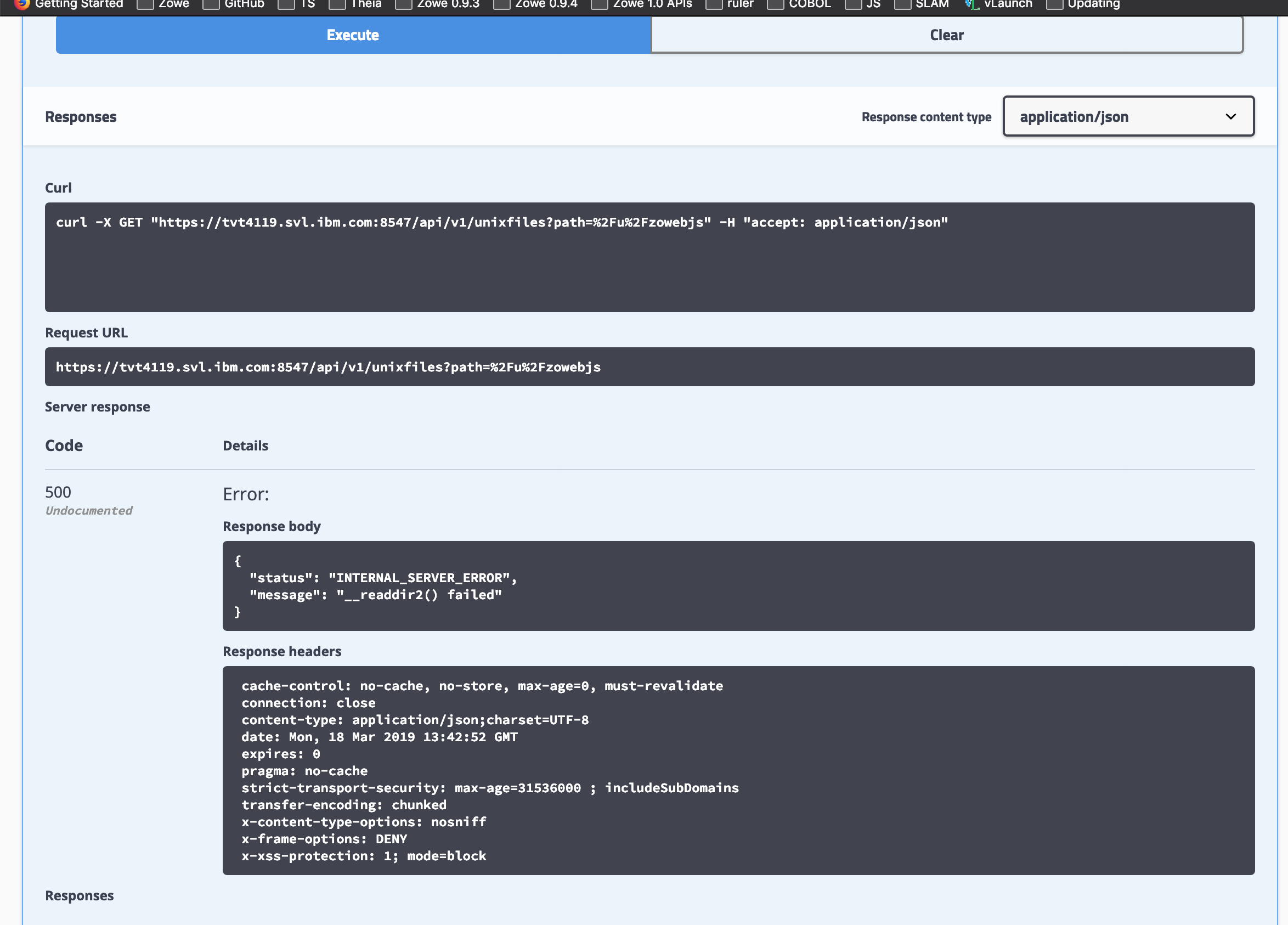Click the 500 response code
Viewport: 1288px width, 925px height.
pos(58,492)
